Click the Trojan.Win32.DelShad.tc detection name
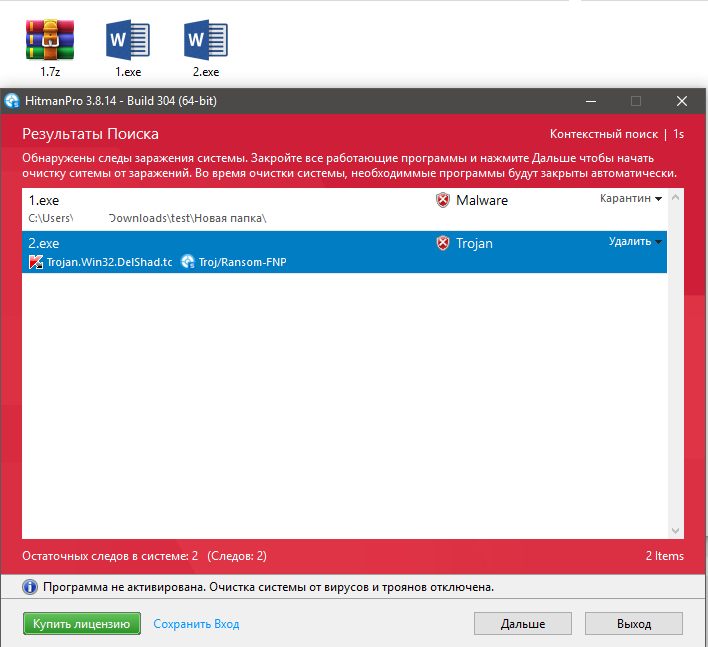The width and height of the screenshot is (708, 647). pyautogui.click(x=110, y=262)
